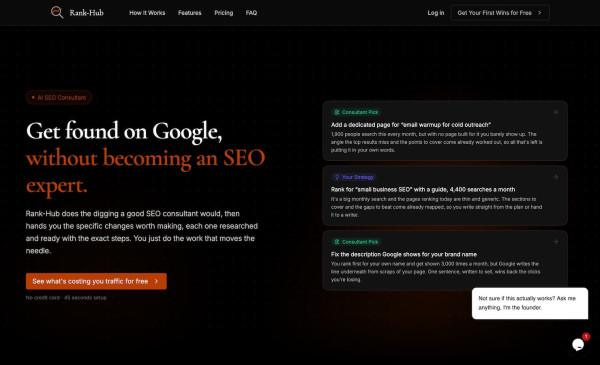This screenshot has width=600, height=365.
Task: Open the chat bubble widget icon
Action: (x=578, y=345)
